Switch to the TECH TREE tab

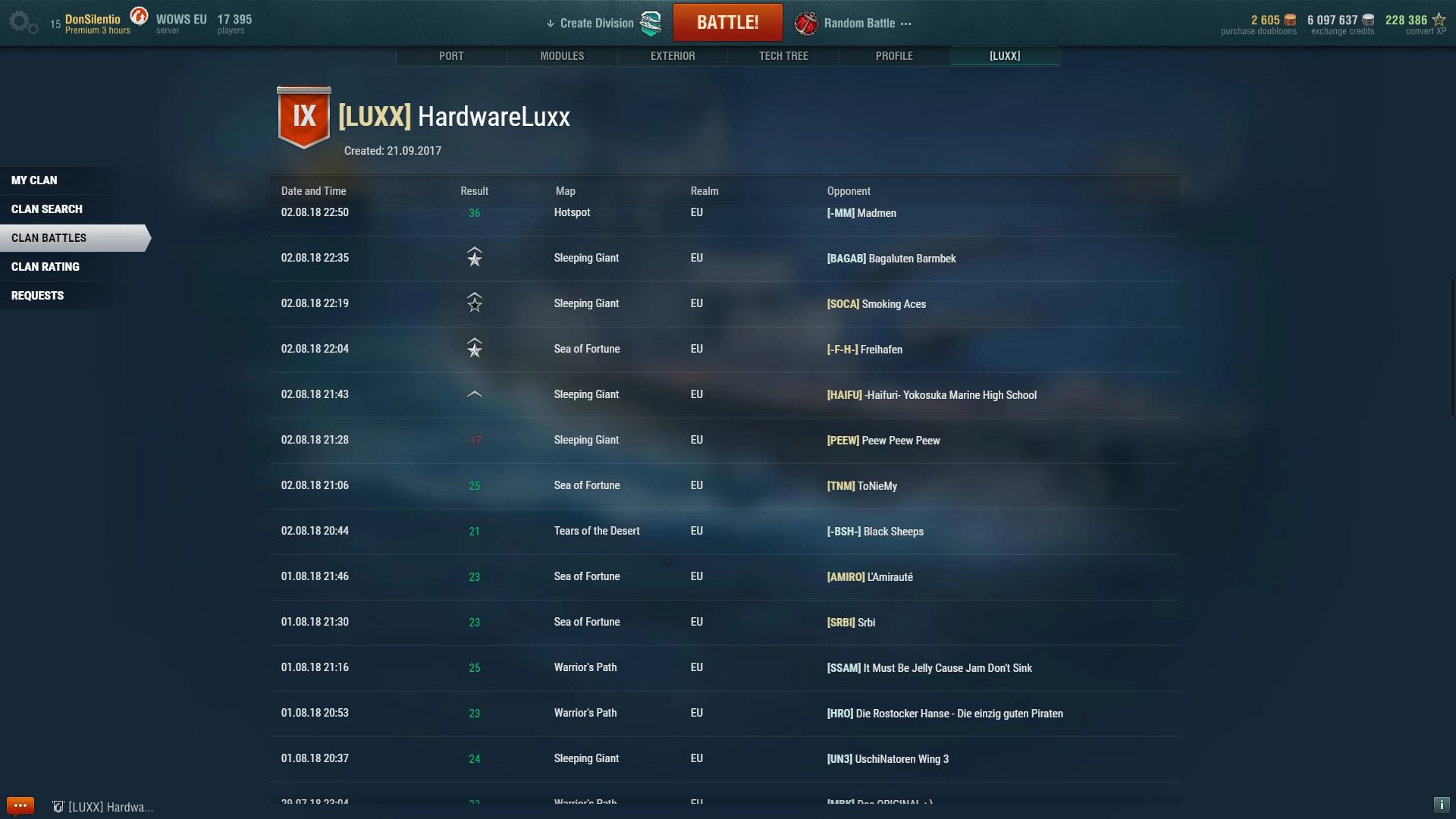coord(783,56)
